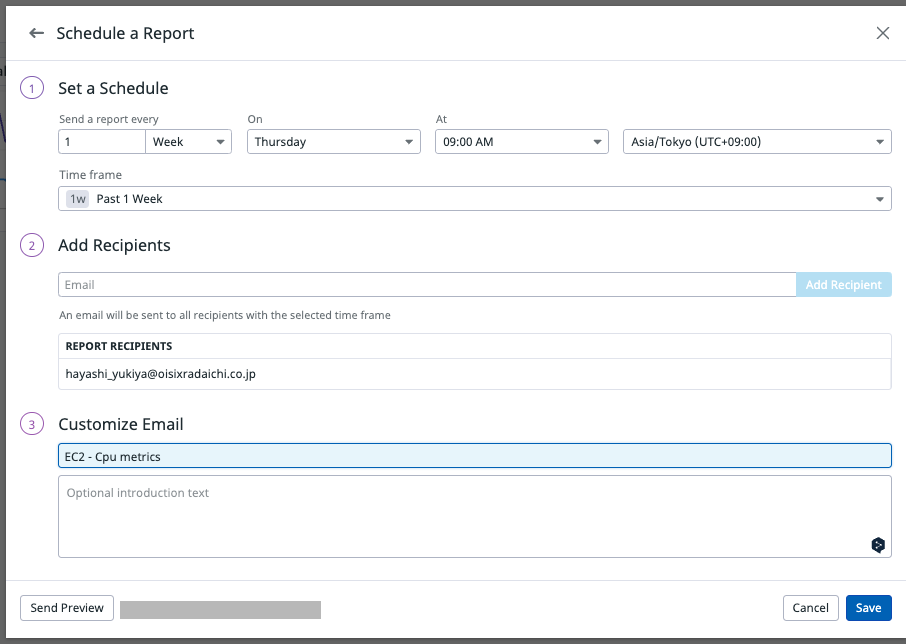Click the Time frame label
Viewport: 906px width, 644px height.
click(91, 174)
